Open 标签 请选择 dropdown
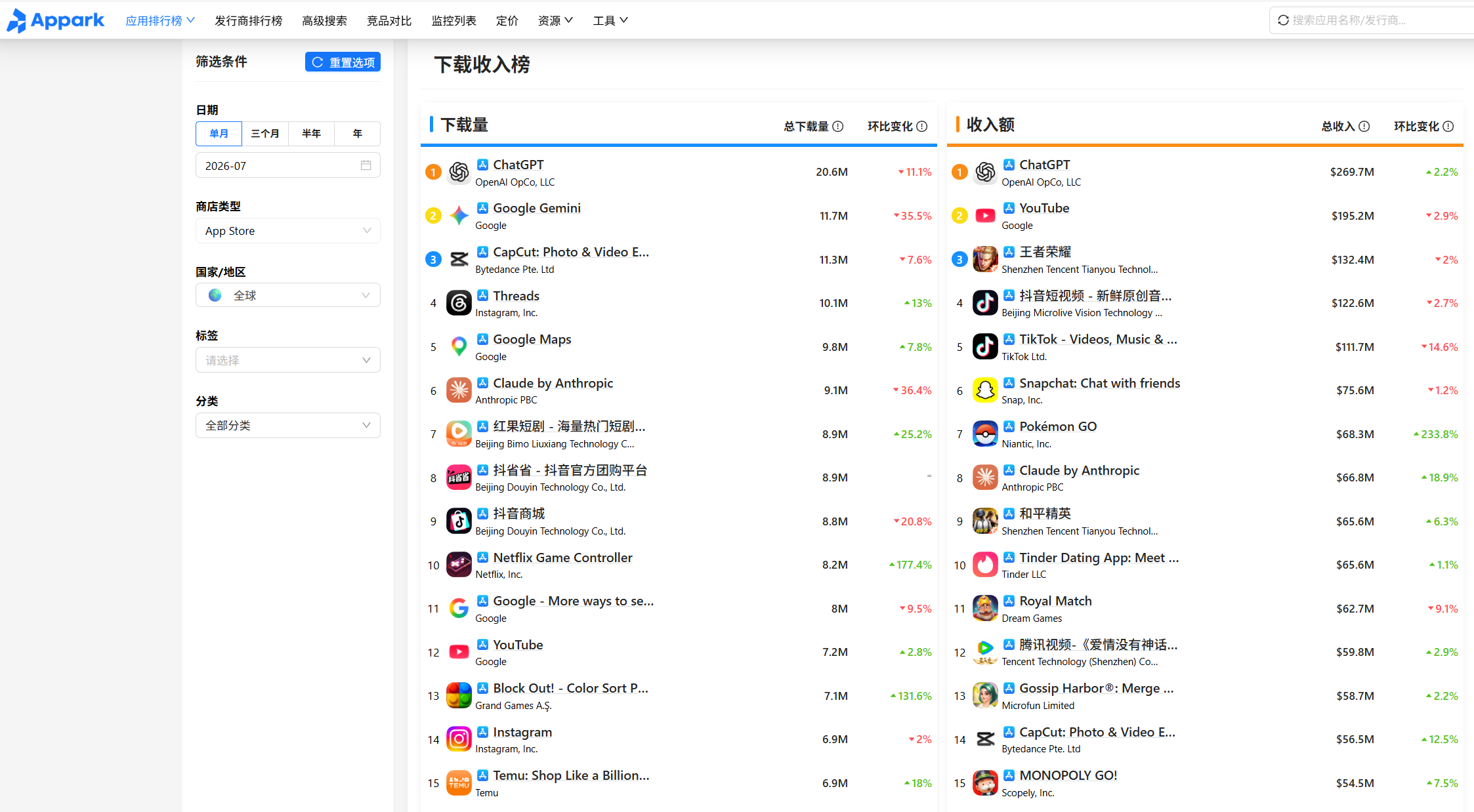Screen dimensions: 1474x812 tap(288, 360)
